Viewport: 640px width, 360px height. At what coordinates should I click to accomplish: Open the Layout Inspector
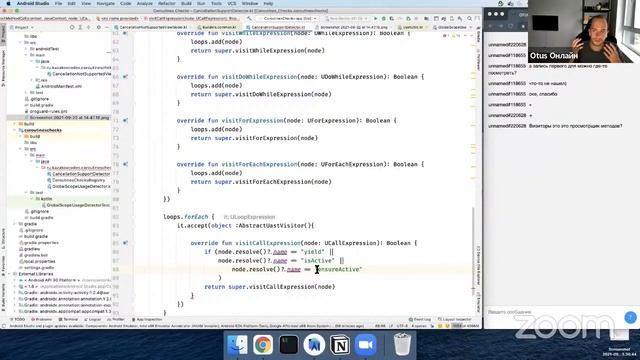pos(455,320)
